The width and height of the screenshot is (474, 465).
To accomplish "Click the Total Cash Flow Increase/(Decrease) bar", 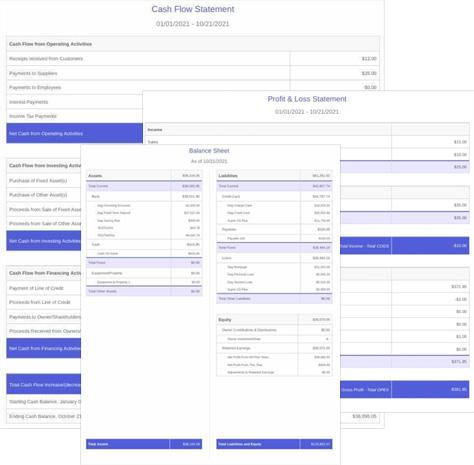I will (44, 385).
